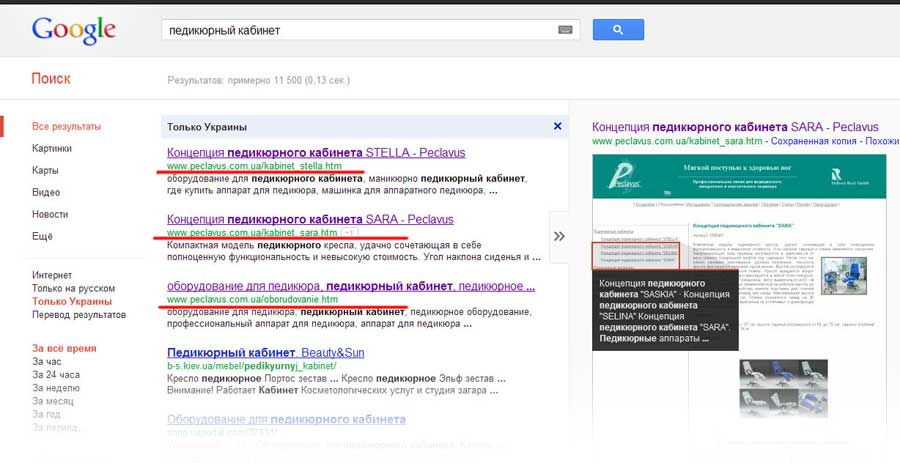Choose the 'Интернет' search scope
900x463 pixels.
coord(52,275)
